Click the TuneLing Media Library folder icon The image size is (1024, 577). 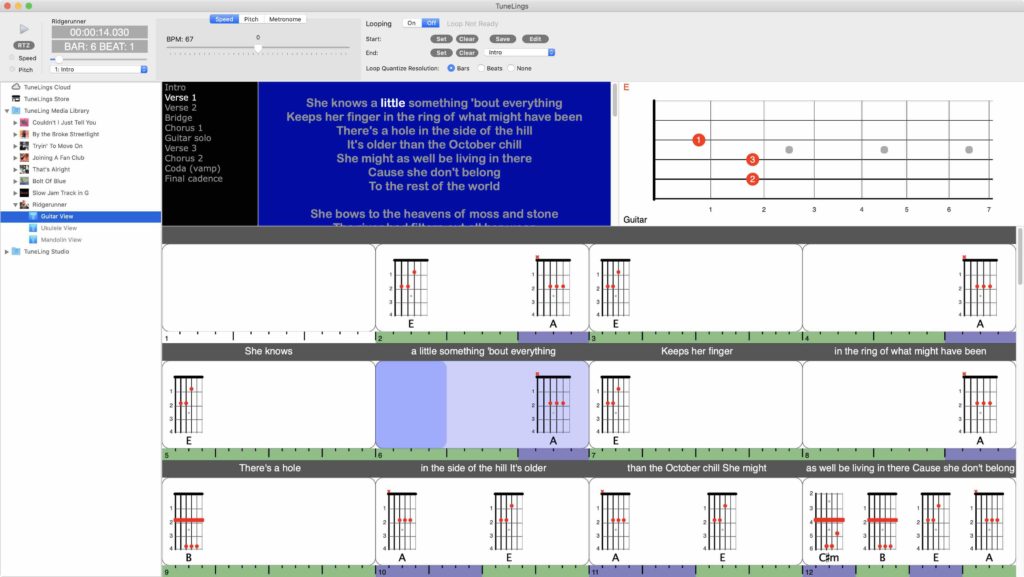[x=16, y=110]
